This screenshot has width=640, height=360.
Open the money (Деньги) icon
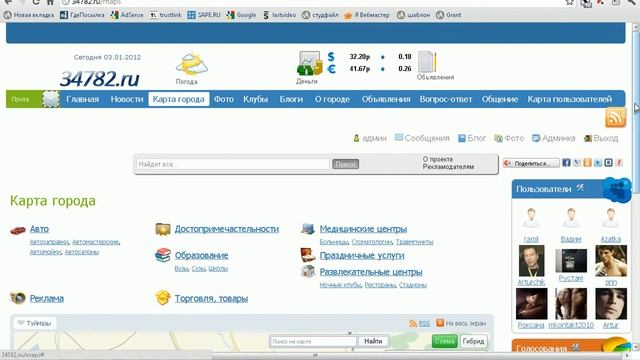[x=309, y=63]
